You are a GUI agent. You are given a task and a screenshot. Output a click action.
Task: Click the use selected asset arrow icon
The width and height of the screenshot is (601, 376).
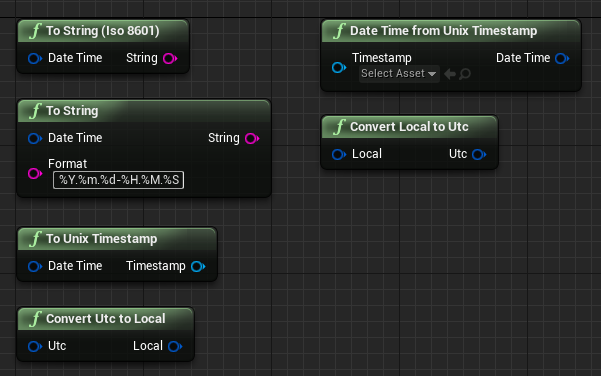pyautogui.click(x=450, y=74)
